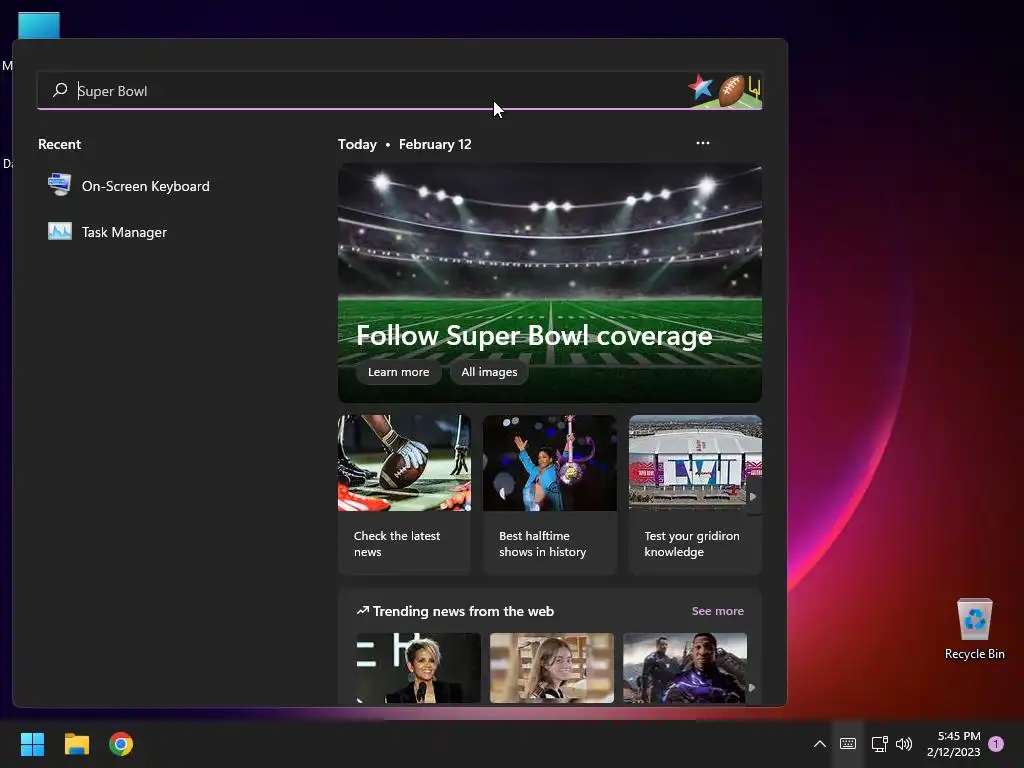Open the purple armored character trending thumbnail

click(684, 667)
